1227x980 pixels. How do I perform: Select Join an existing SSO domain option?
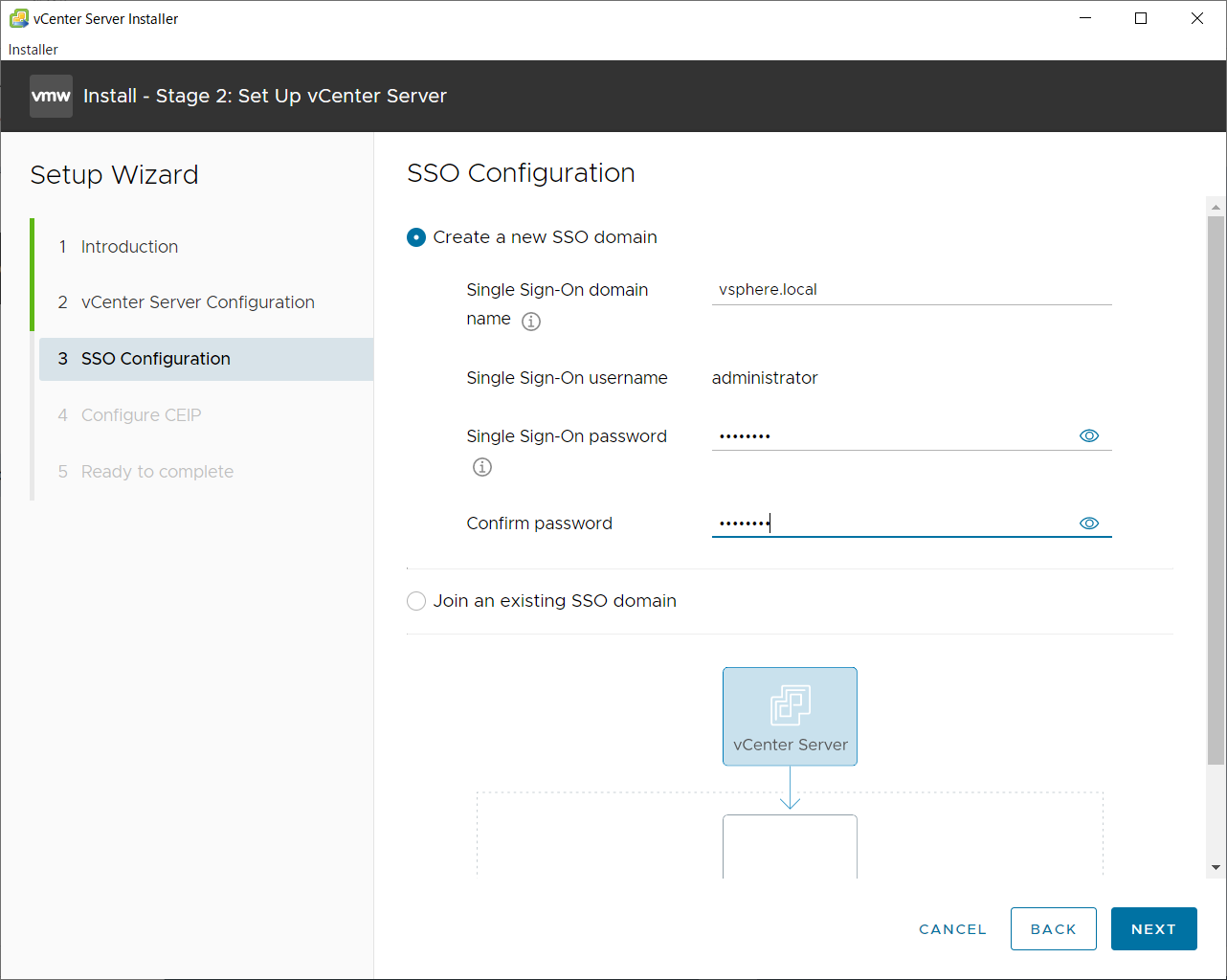[x=416, y=601]
